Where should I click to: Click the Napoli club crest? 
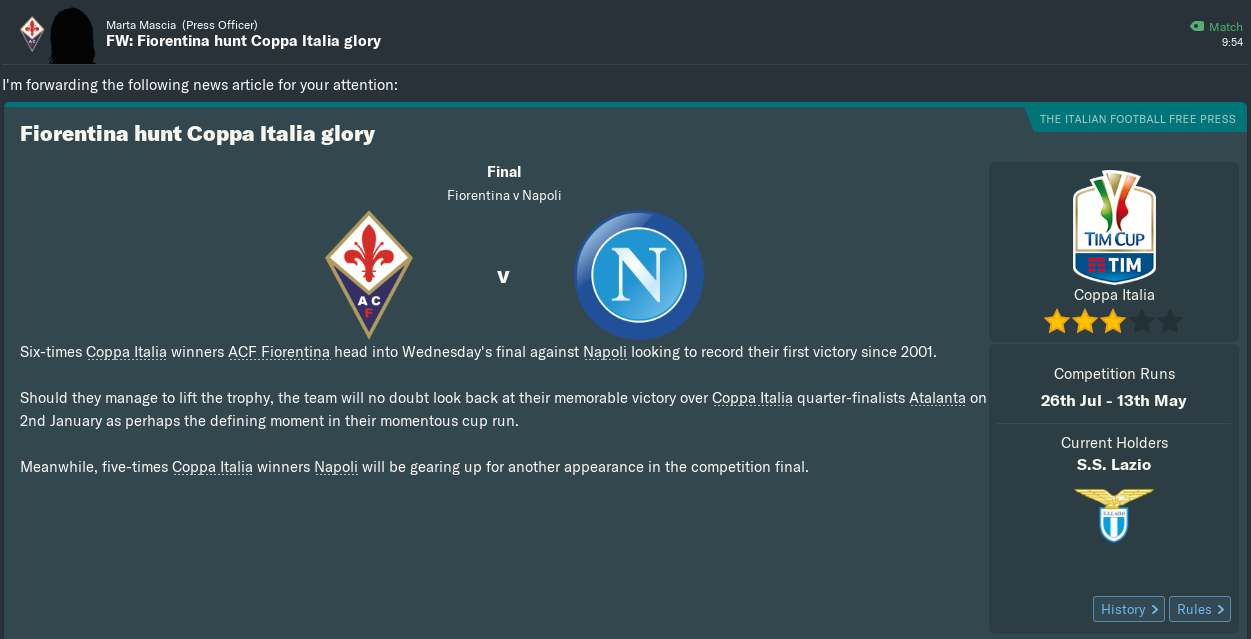tap(639, 275)
